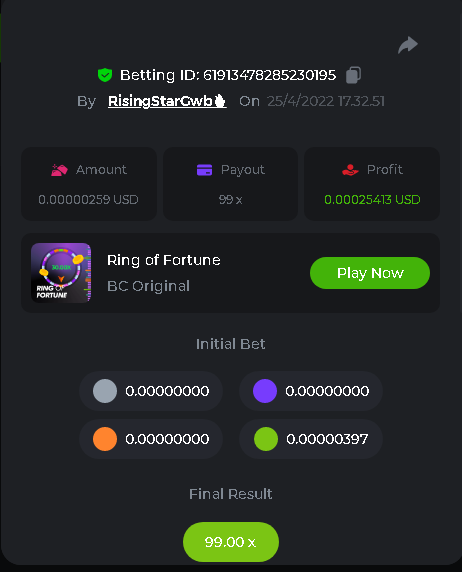Click the Play Now button
This screenshot has height=572, width=462.
click(370, 273)
